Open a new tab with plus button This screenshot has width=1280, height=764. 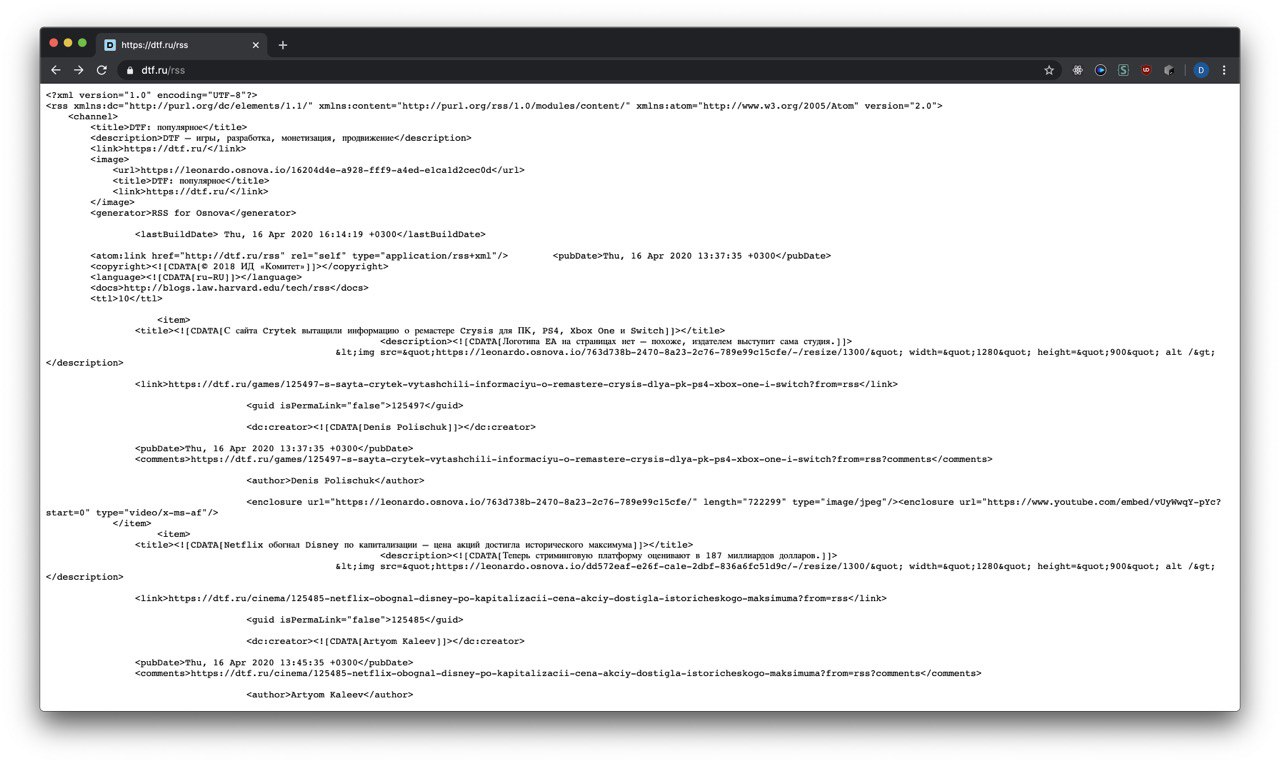283,45
